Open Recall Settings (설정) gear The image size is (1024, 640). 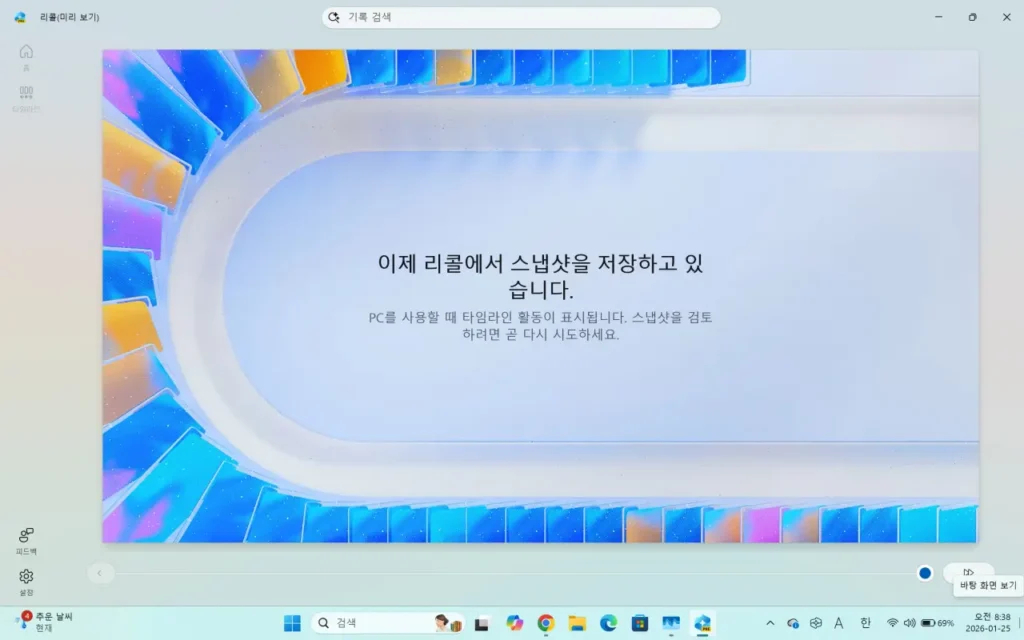click(x=26, y=581)
